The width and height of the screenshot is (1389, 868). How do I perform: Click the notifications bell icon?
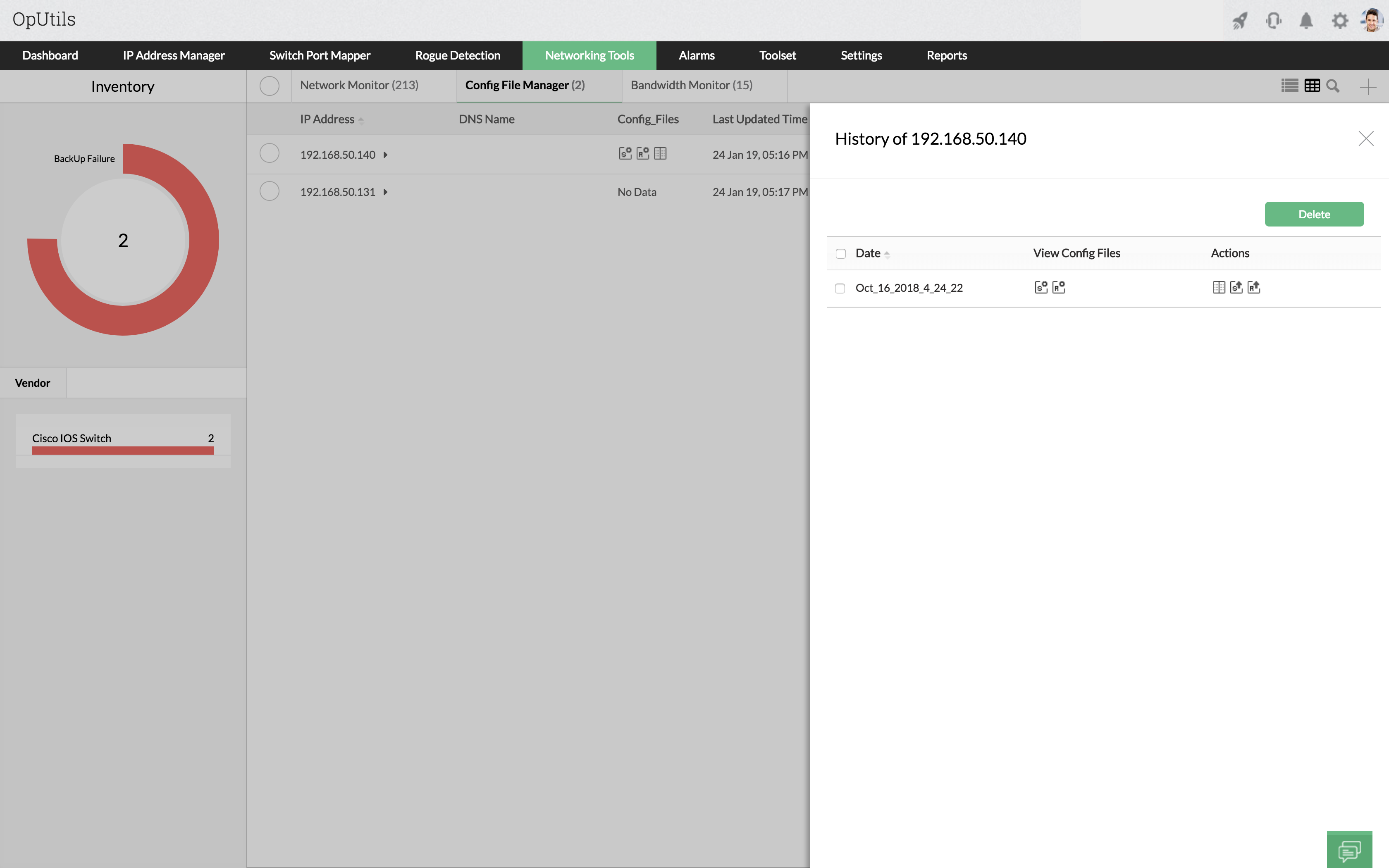1306,21
